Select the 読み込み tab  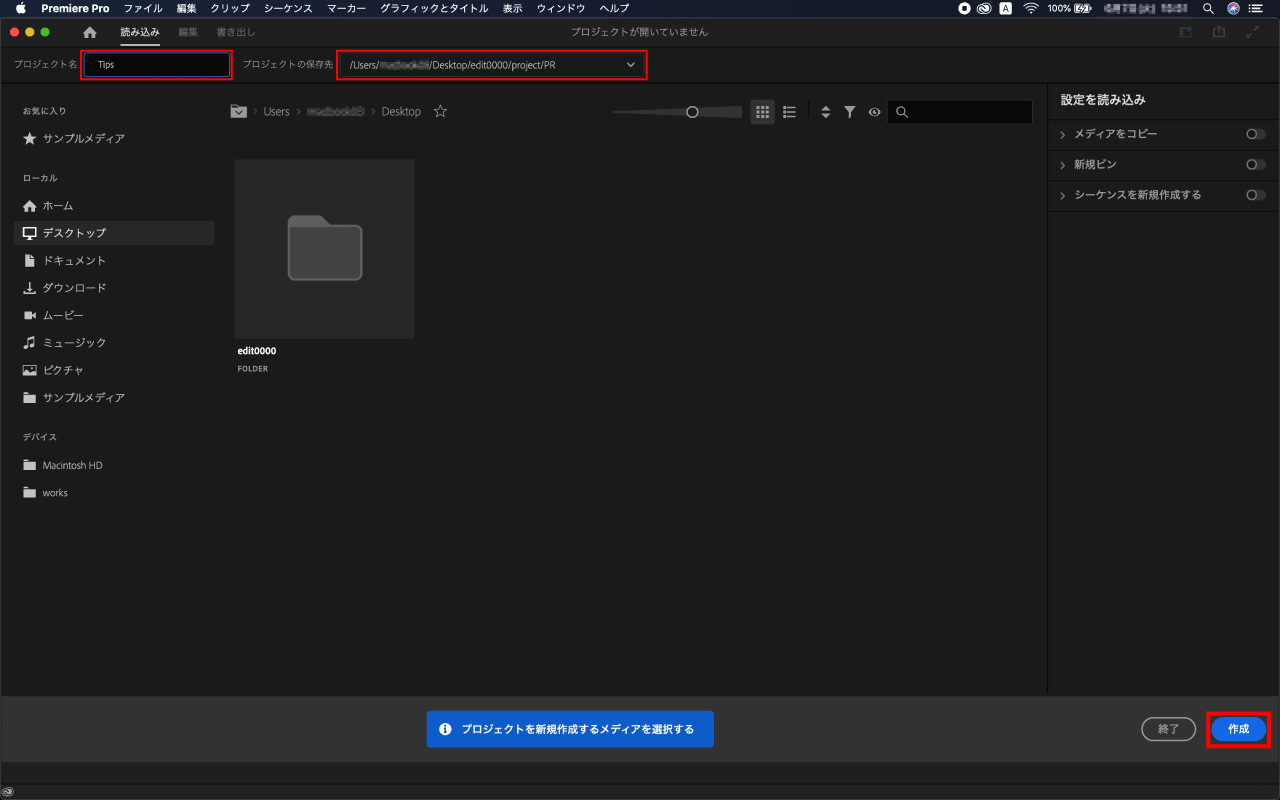point(140,32)
